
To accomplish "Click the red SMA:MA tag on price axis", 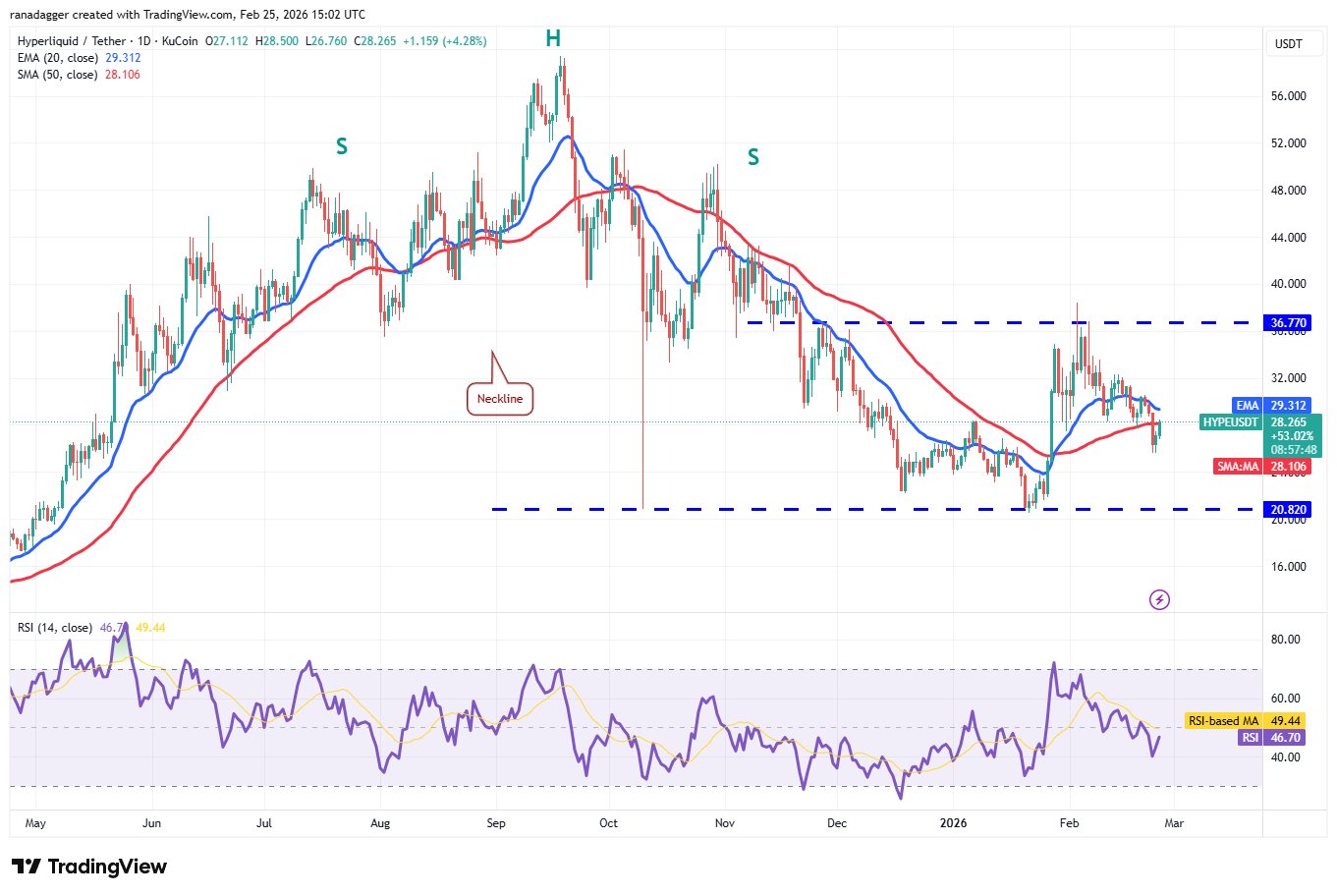I will (1237, 467).
